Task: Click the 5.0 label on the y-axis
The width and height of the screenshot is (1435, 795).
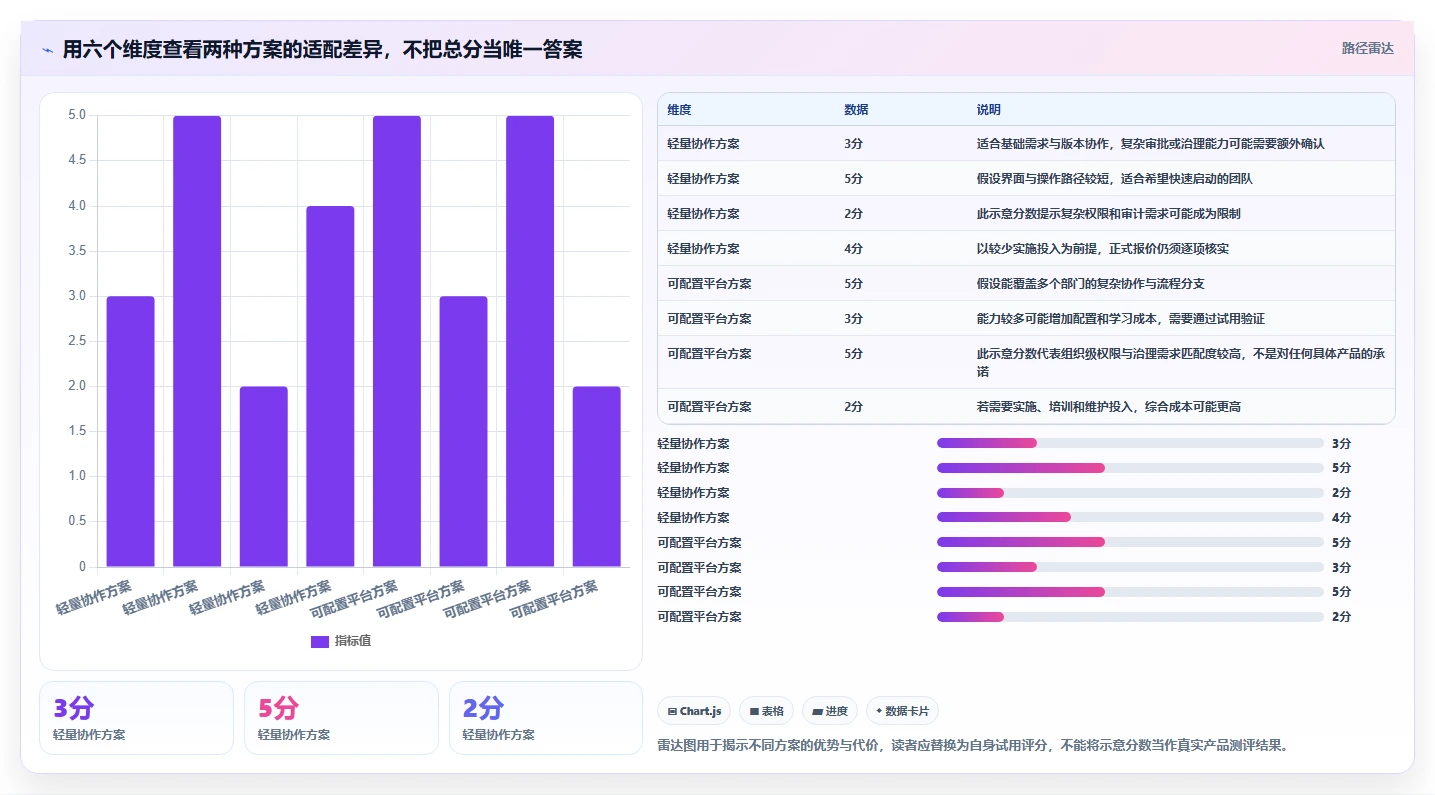Action: point(77,115)
